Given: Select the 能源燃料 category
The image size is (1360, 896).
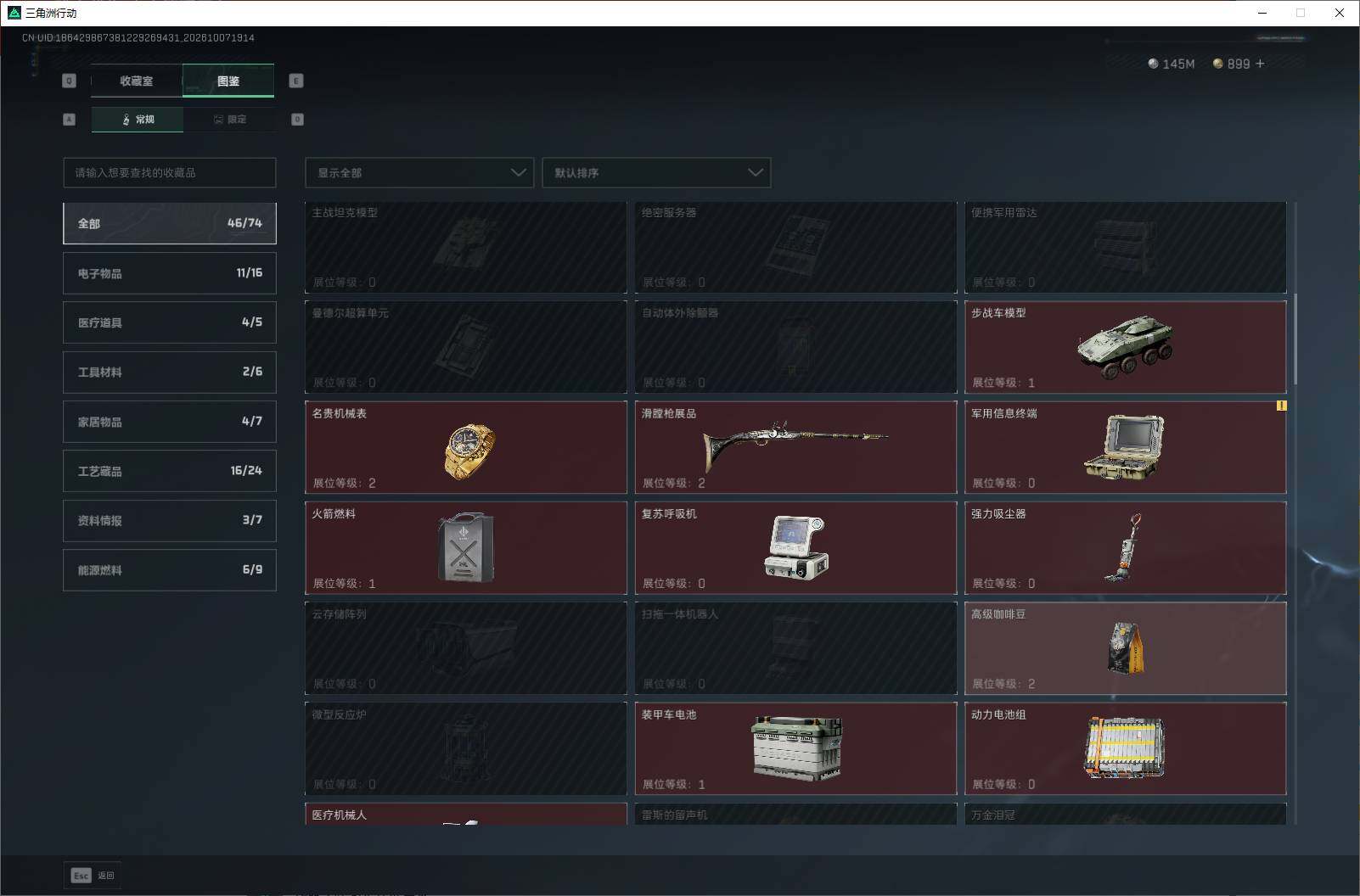Looking at the screenshot, I should pyautogui.click(x=170, y=570).
